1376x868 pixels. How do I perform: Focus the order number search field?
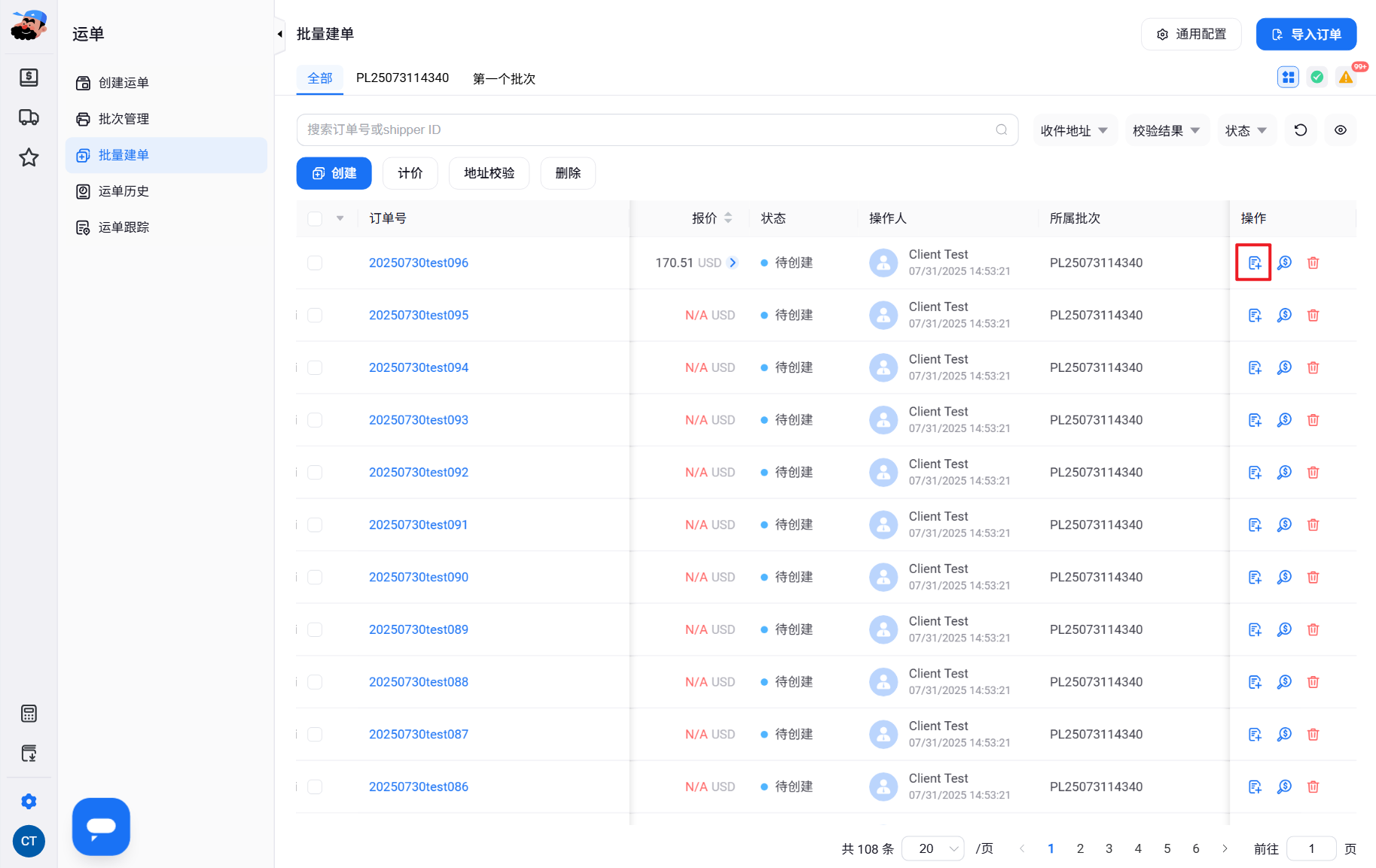click(x=657, y=129)
